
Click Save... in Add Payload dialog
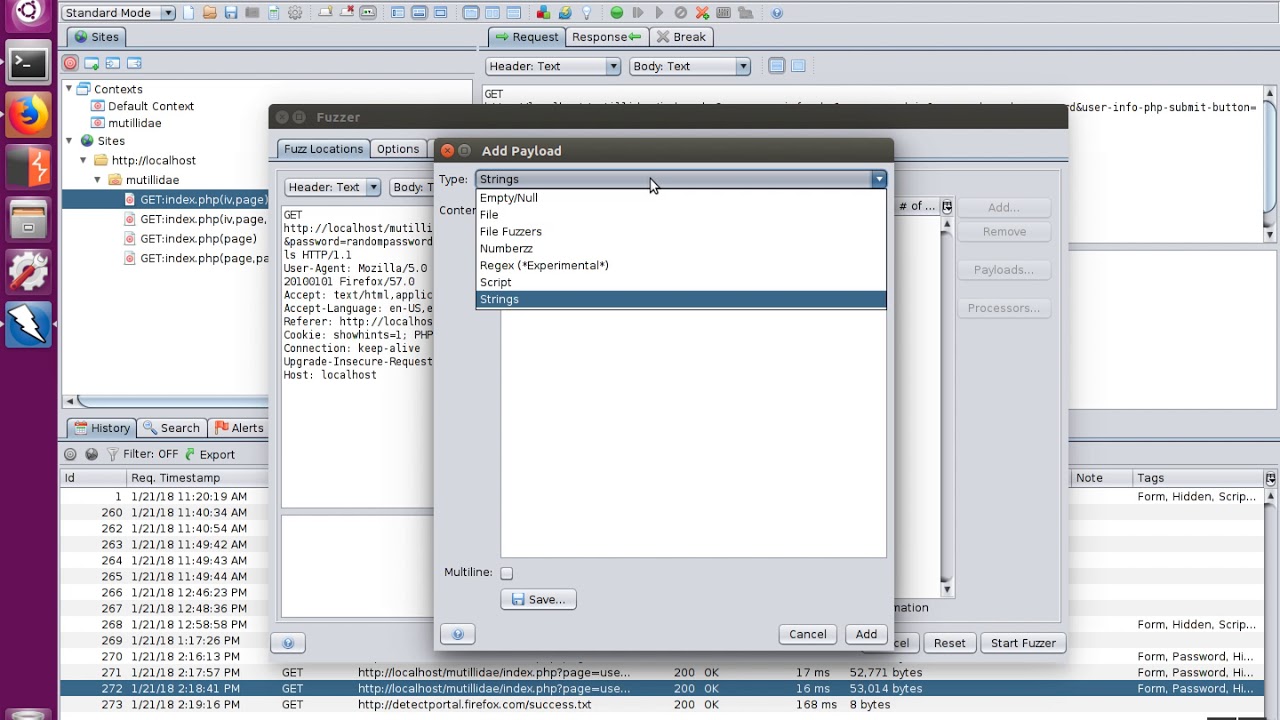539,600
